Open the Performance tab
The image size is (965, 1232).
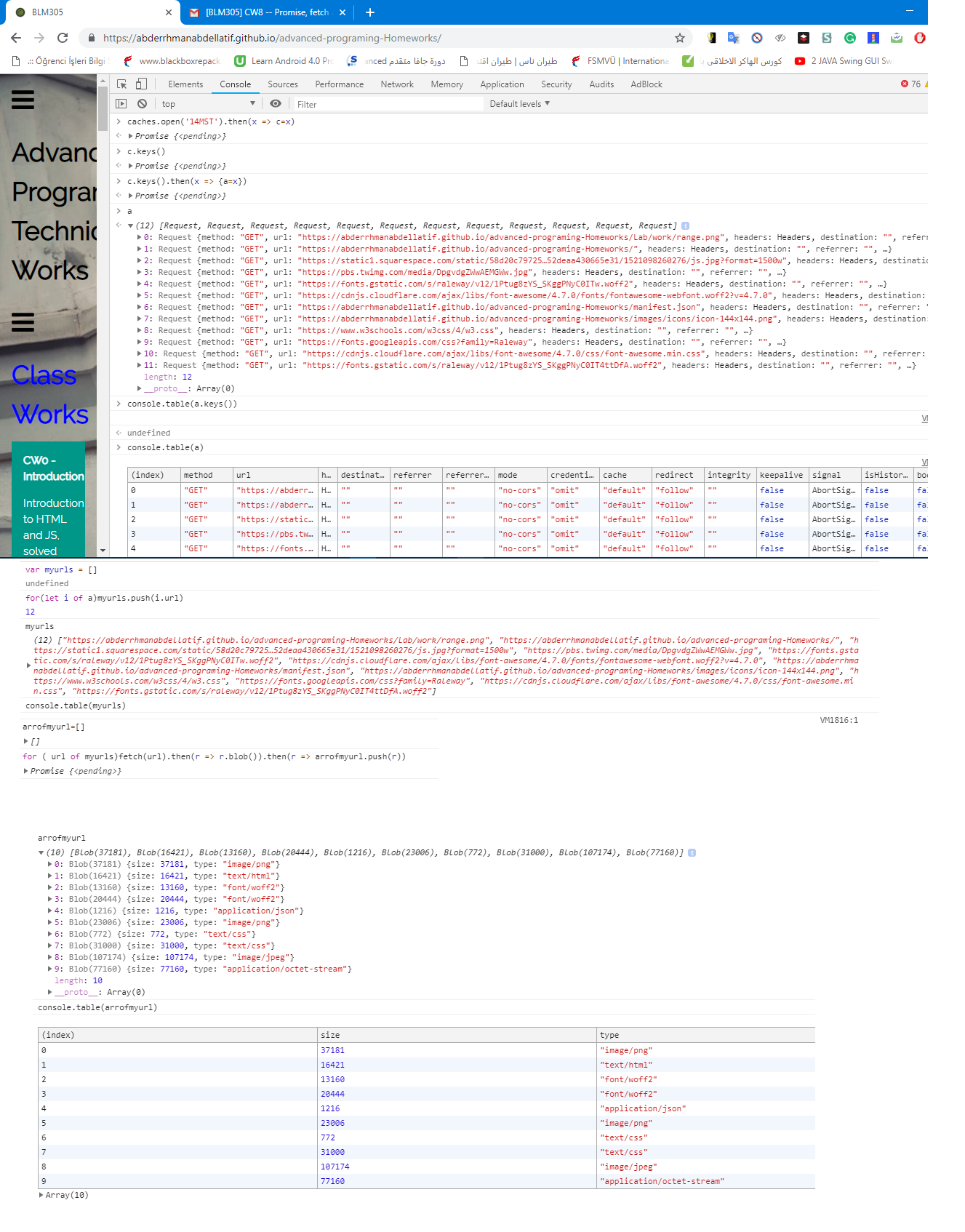[340, 84]
